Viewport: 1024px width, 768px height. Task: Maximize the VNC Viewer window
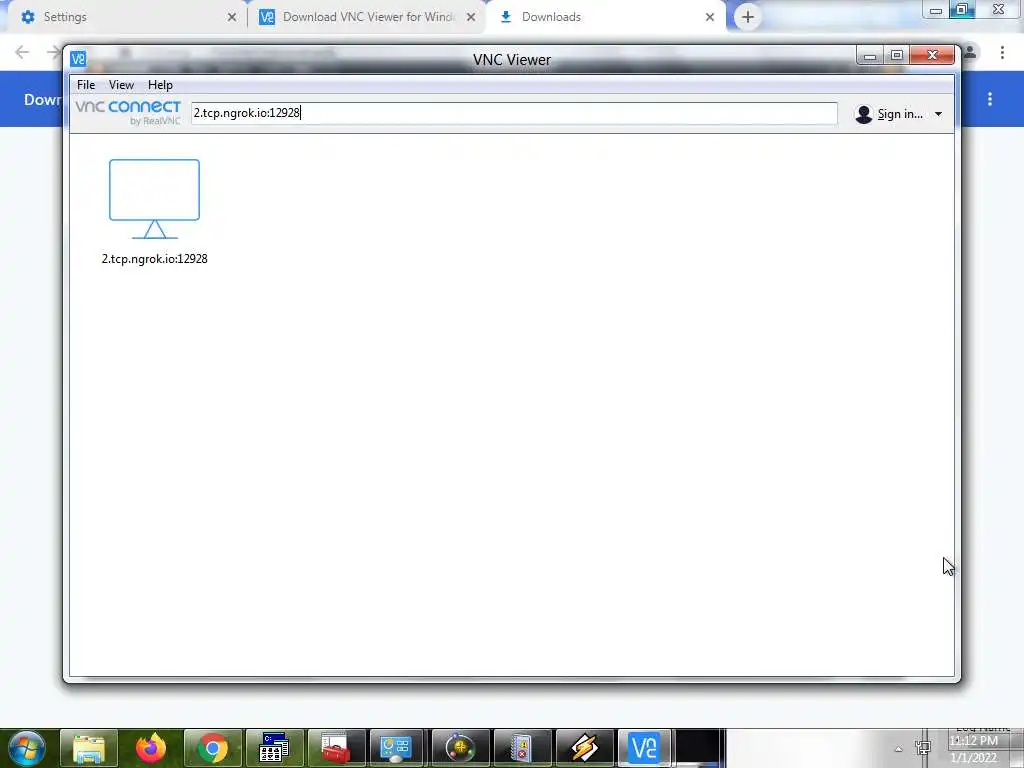pos(897,56)
